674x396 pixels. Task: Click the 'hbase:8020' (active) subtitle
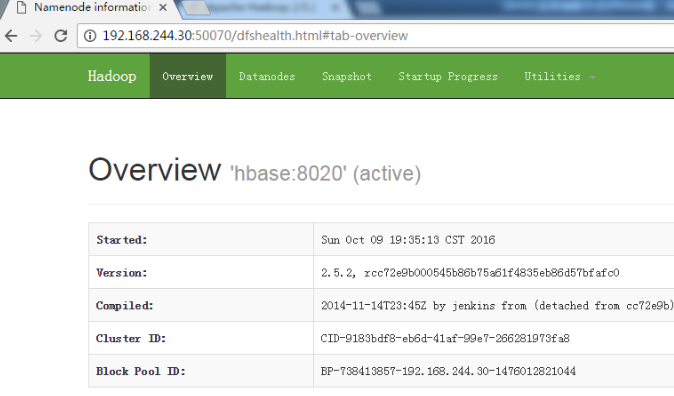(x=325, y=174)
